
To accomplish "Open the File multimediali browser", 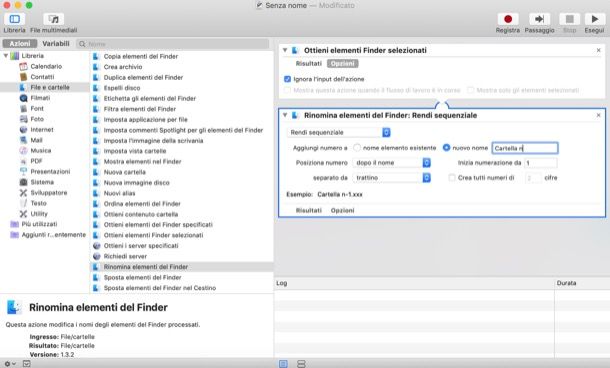I will click(54, 19).
